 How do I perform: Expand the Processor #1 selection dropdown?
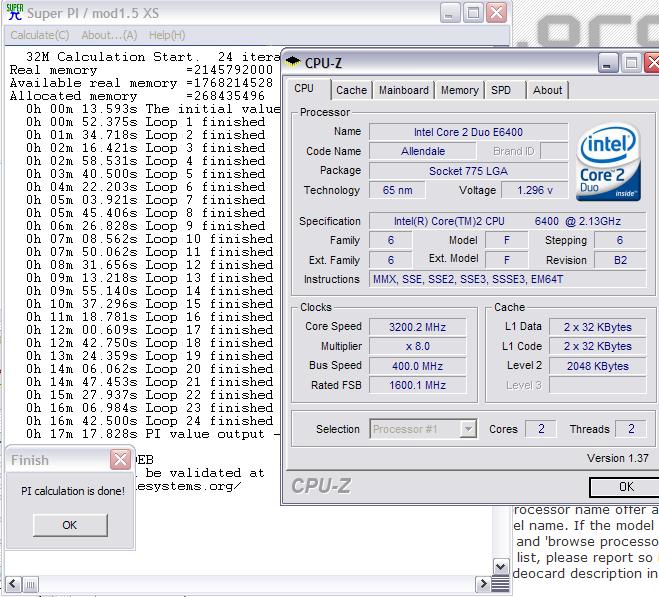468,429
